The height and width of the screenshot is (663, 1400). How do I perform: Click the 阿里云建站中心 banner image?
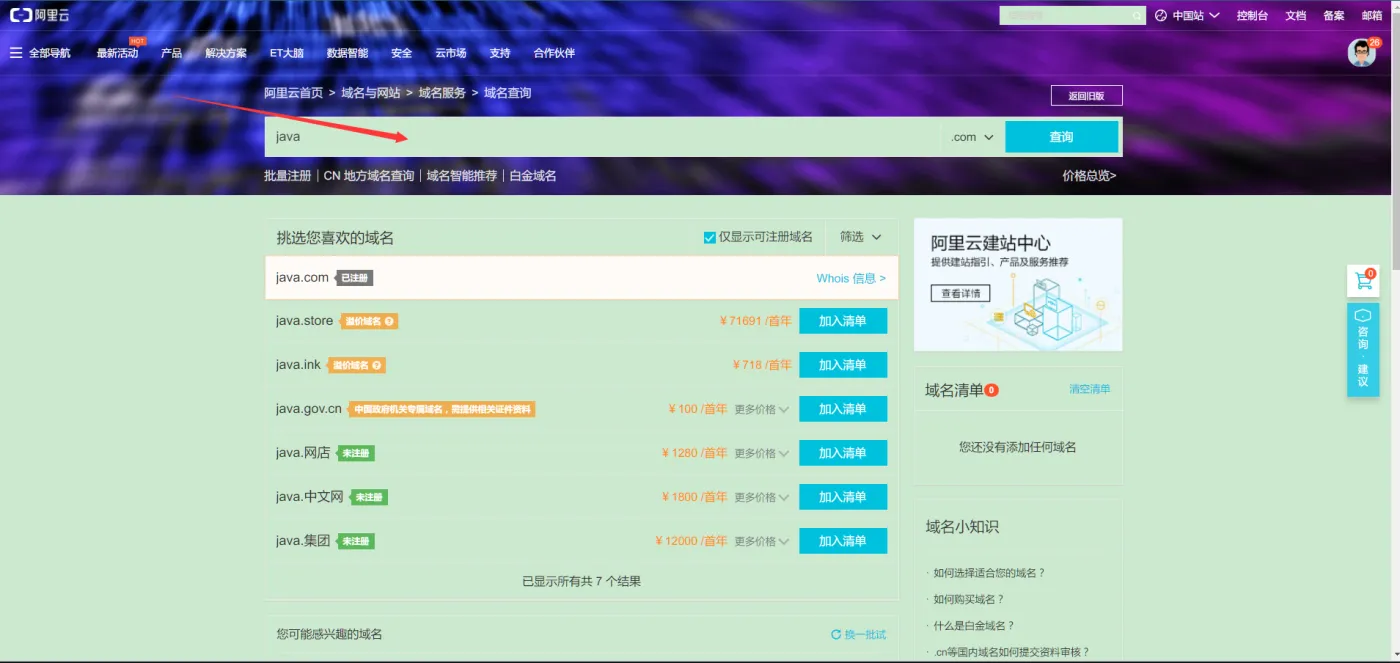pos(1018,285)
